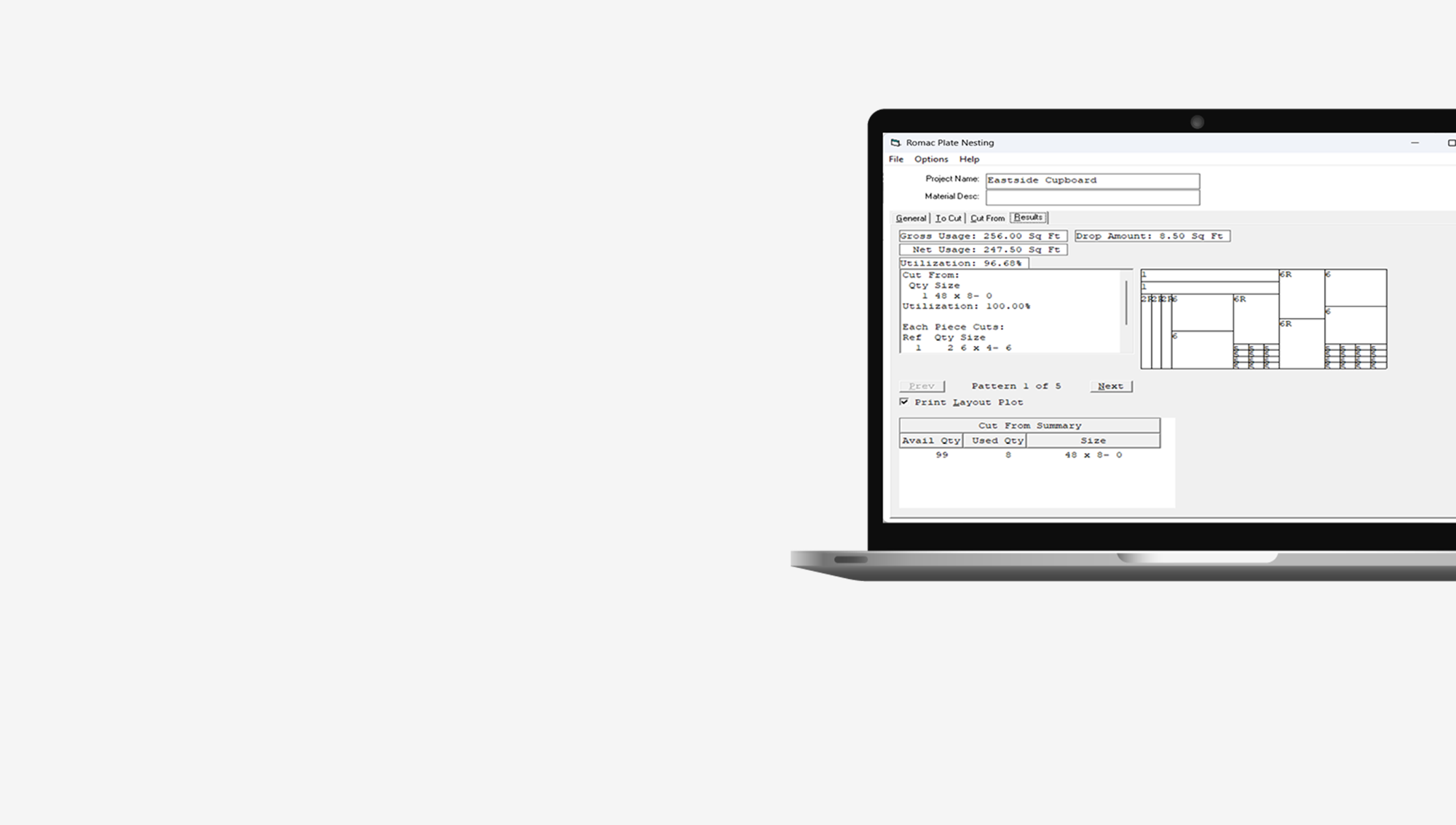Uncheck Print Layout Plot checkbox
Image resolution: width=1456 pixels, height=825 pixels.
click(x=904, y=402)
